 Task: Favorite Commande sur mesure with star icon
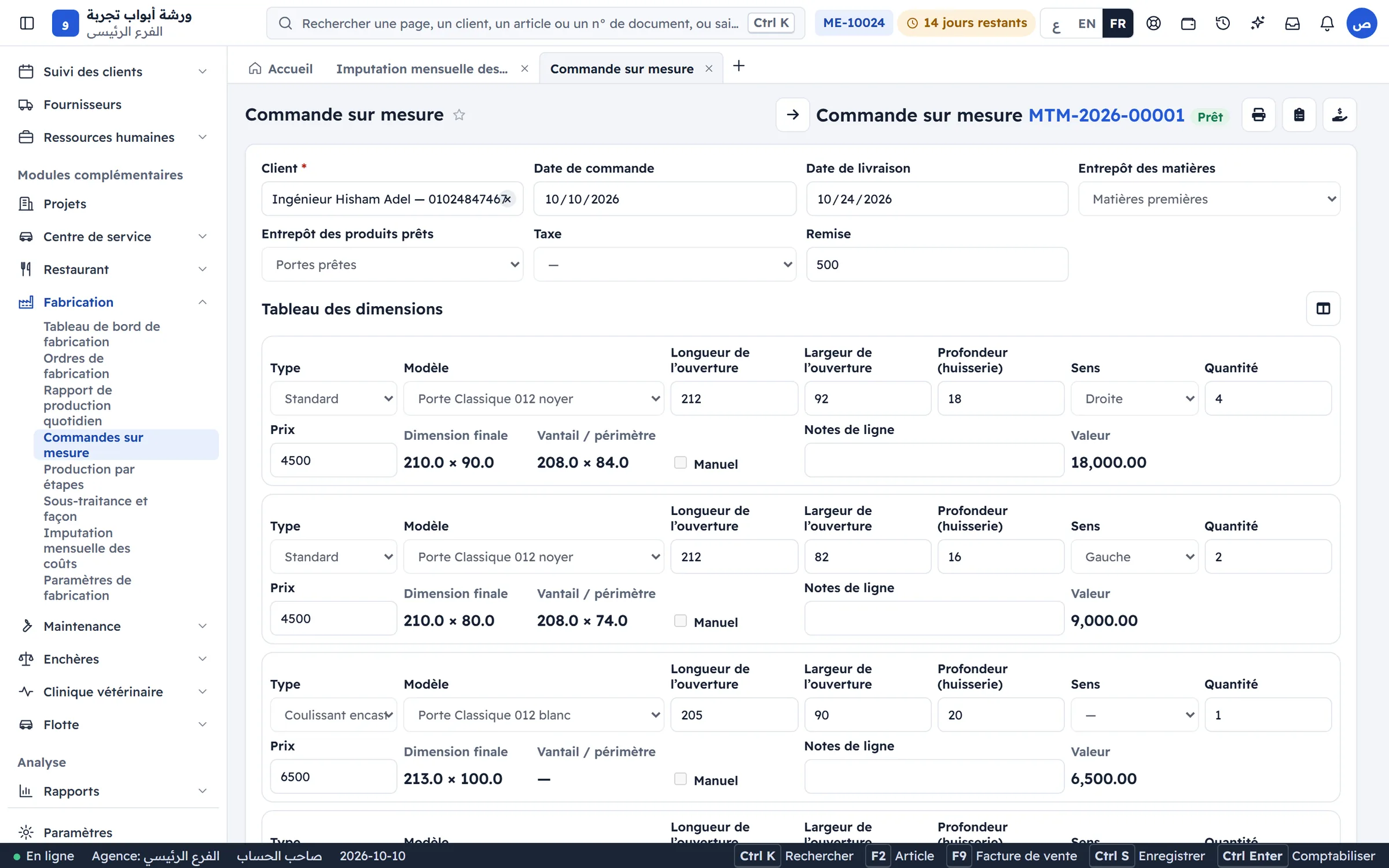tap(459, 115)
